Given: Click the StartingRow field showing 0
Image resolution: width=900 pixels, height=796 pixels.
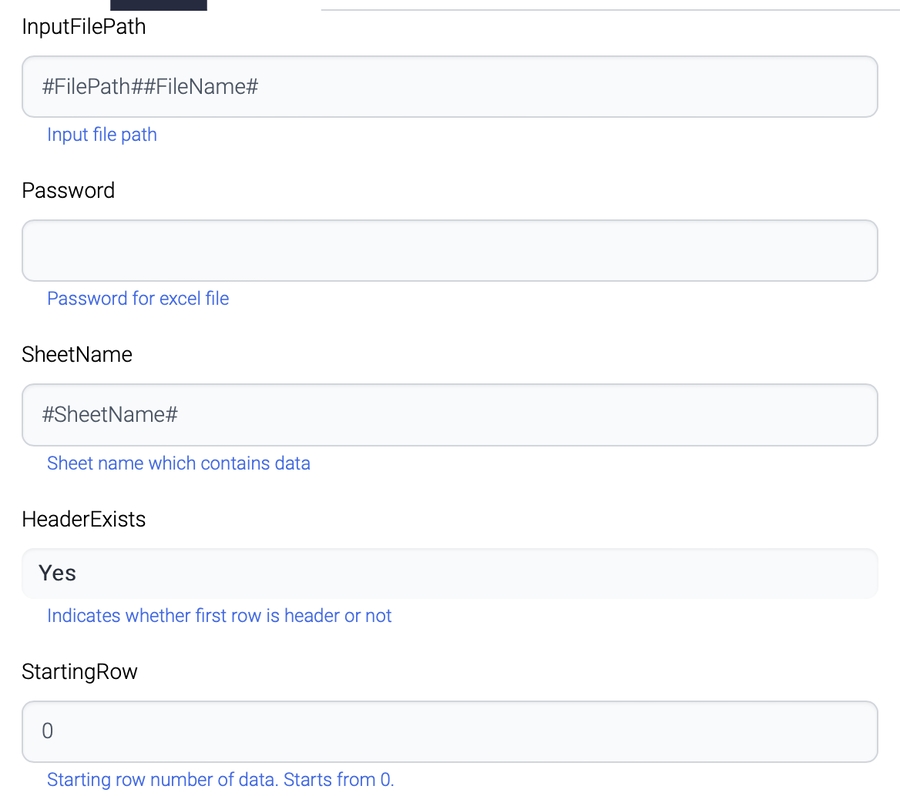Looking at the screenshot, I should (450, 731).
